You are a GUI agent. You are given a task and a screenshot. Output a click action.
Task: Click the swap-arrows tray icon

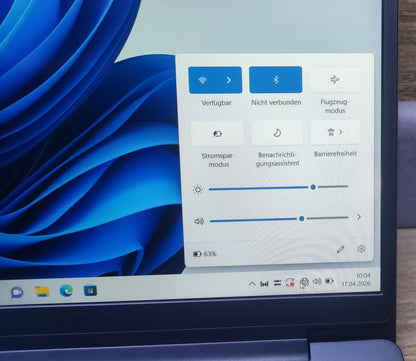[277, 283]
